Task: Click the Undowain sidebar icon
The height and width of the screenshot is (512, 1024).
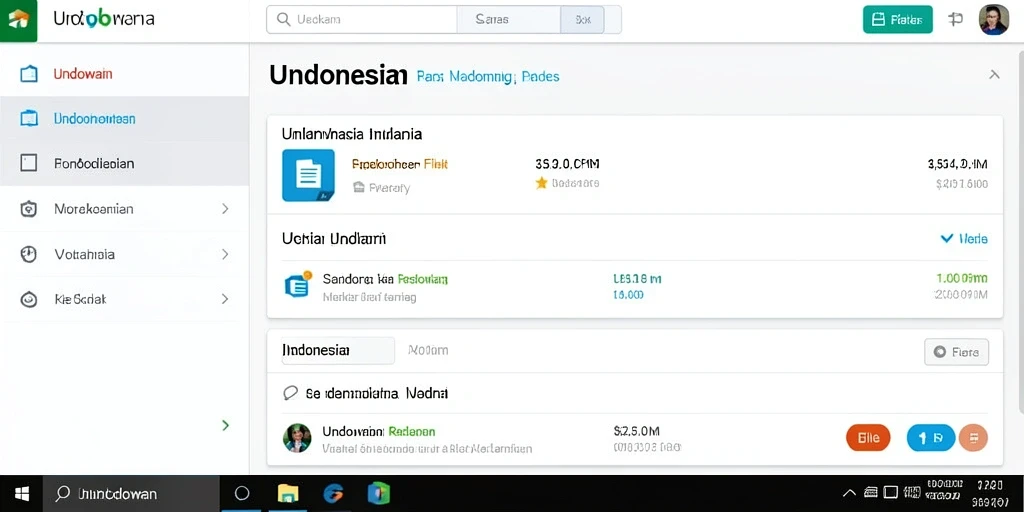Action: coord(29,74)
